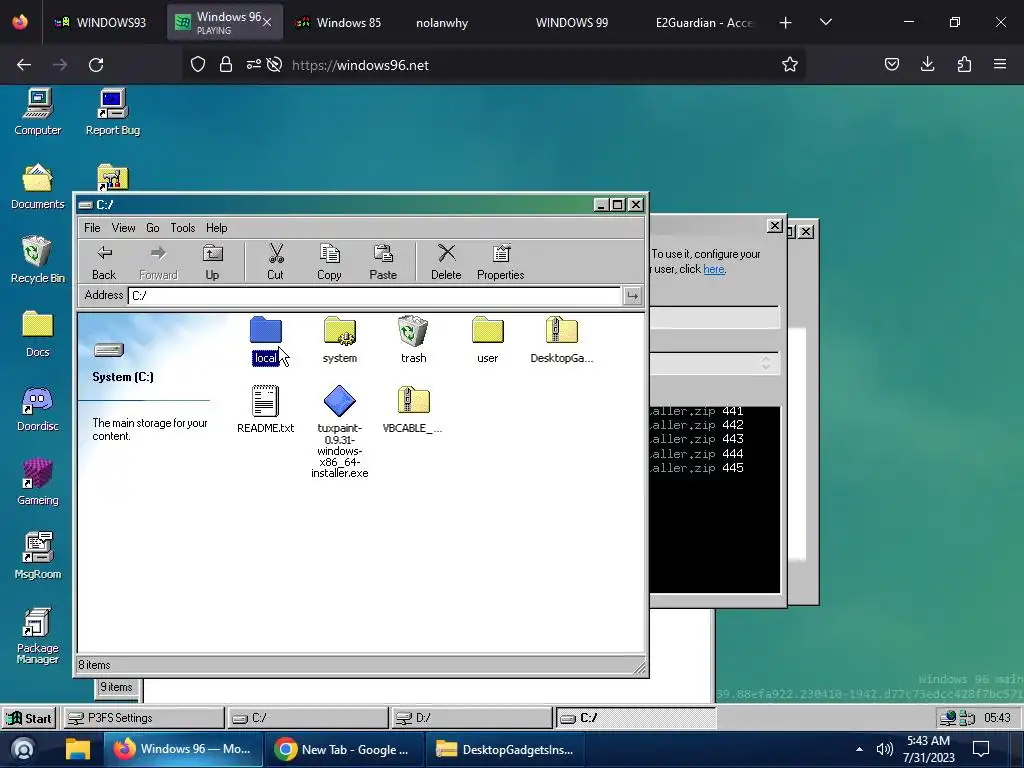Click the Delete toolbar button
1024x768 pixels.
pyautogui.click(x=446, y=262)
